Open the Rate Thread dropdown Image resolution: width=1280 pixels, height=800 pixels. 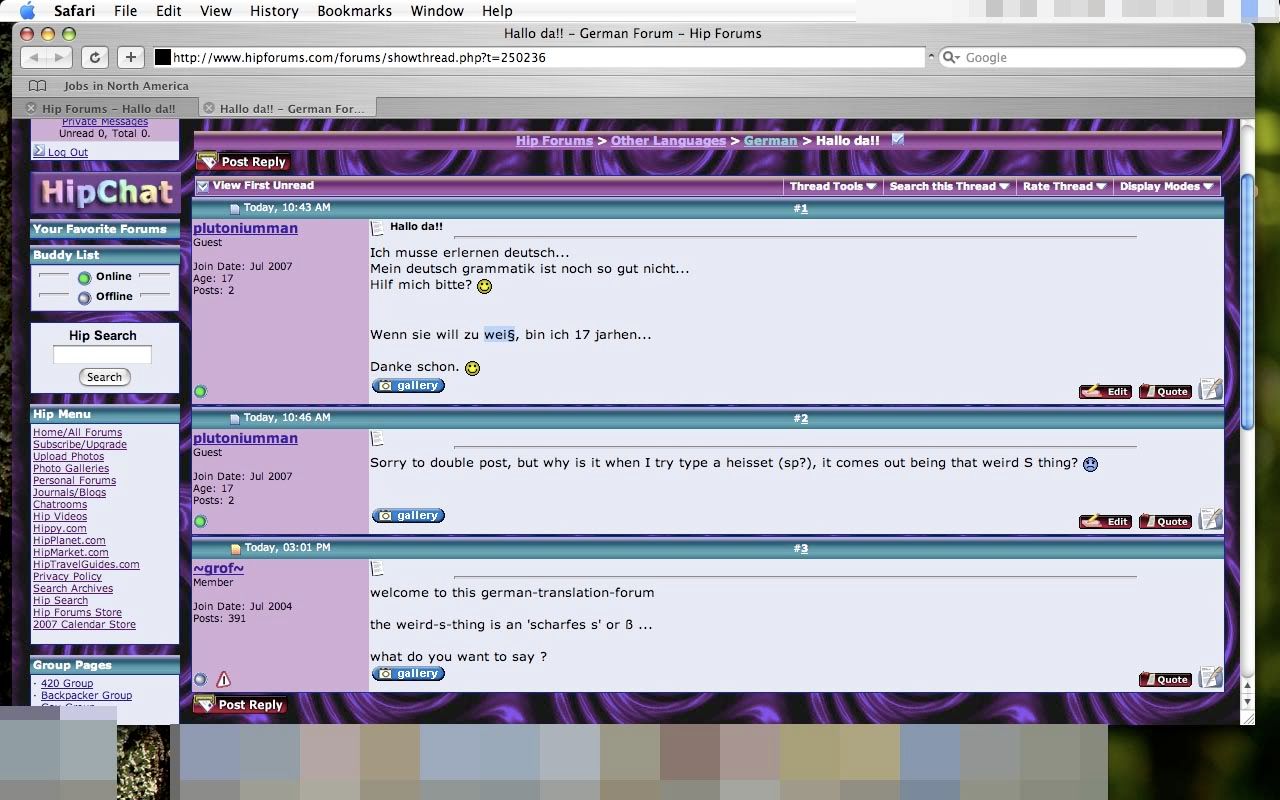[x=1064, y=186]
